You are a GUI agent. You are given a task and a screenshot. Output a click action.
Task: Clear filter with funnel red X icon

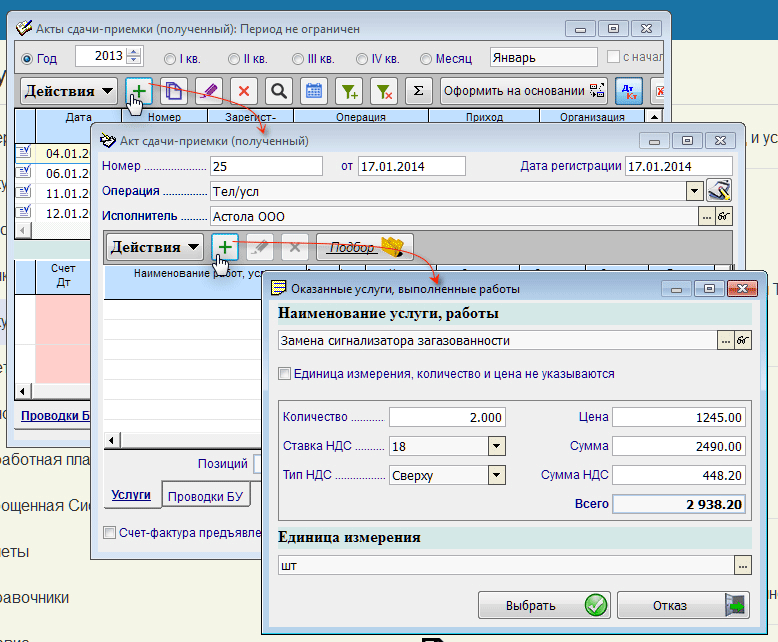(384, 91)
